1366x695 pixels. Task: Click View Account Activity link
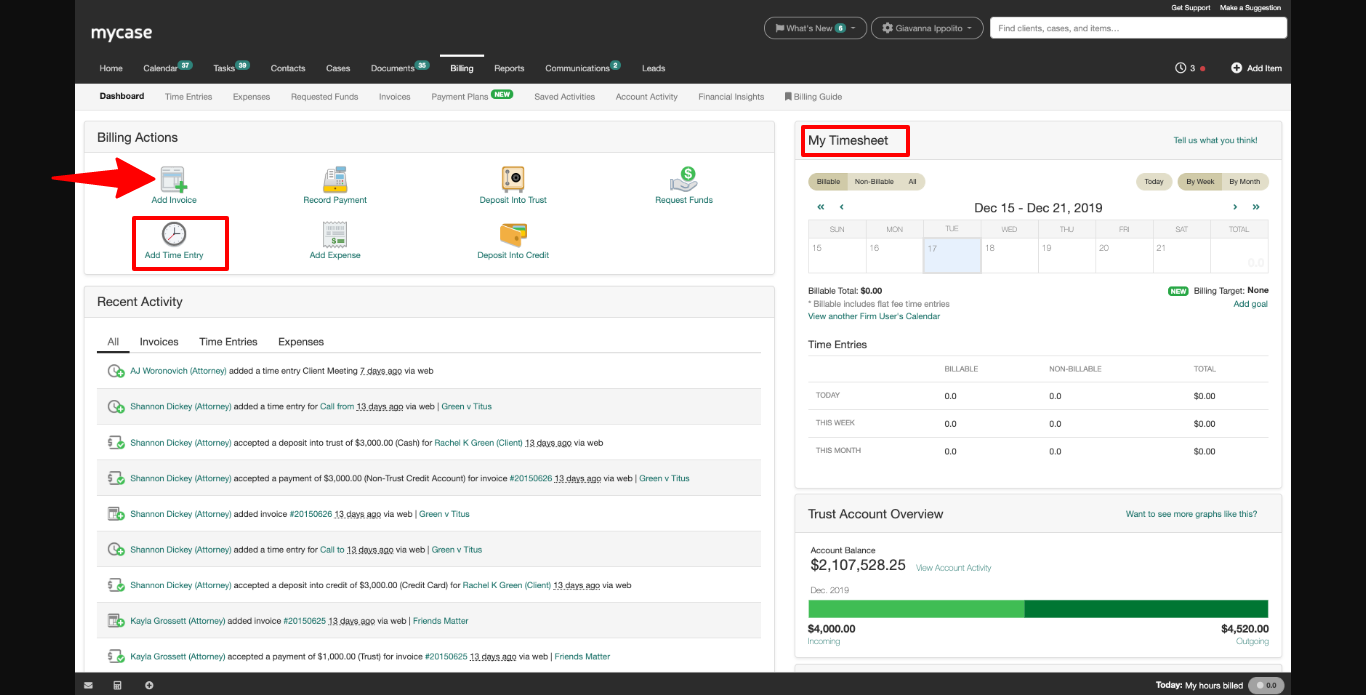click(954, 568)
